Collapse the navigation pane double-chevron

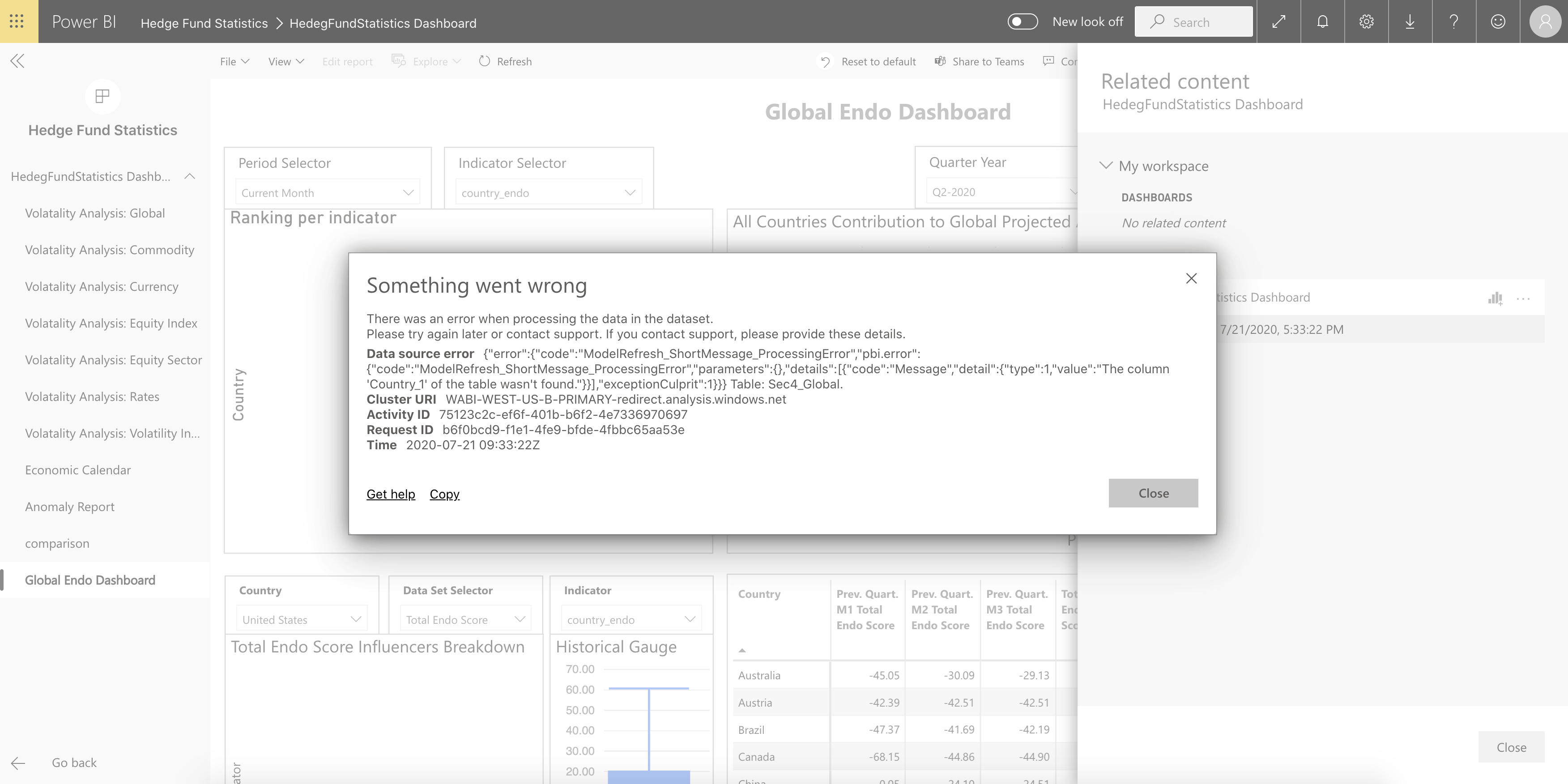[x=17, y=61]
